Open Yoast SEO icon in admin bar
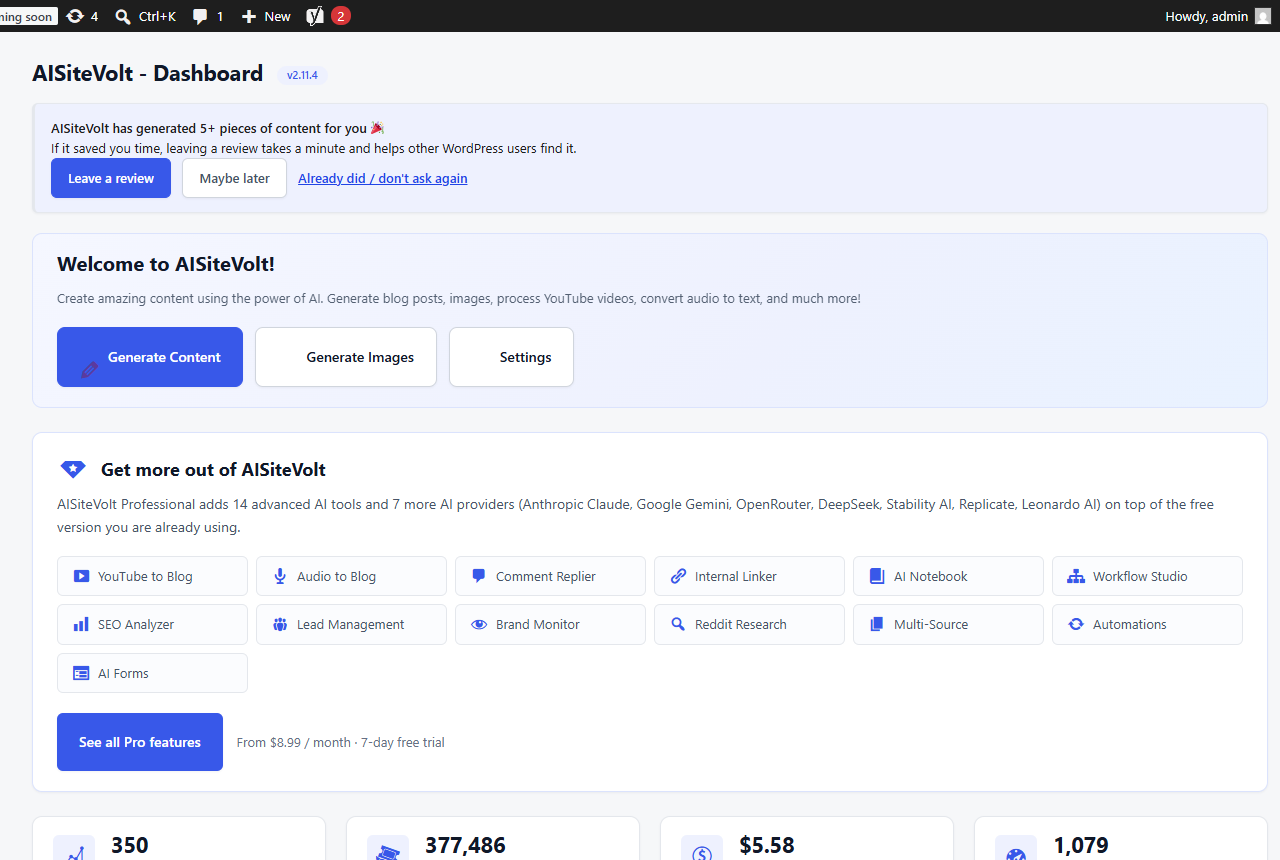Viewport: 1280px width, 860px height. pyautogui.click(x=315, y=16)
